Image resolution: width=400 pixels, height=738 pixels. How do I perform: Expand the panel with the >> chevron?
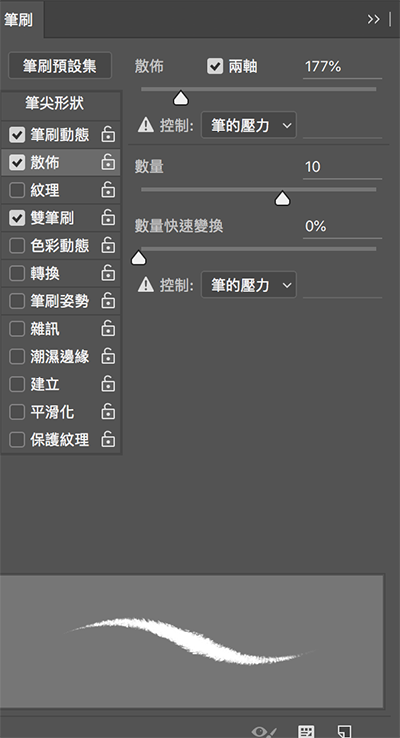click(374, 19)
